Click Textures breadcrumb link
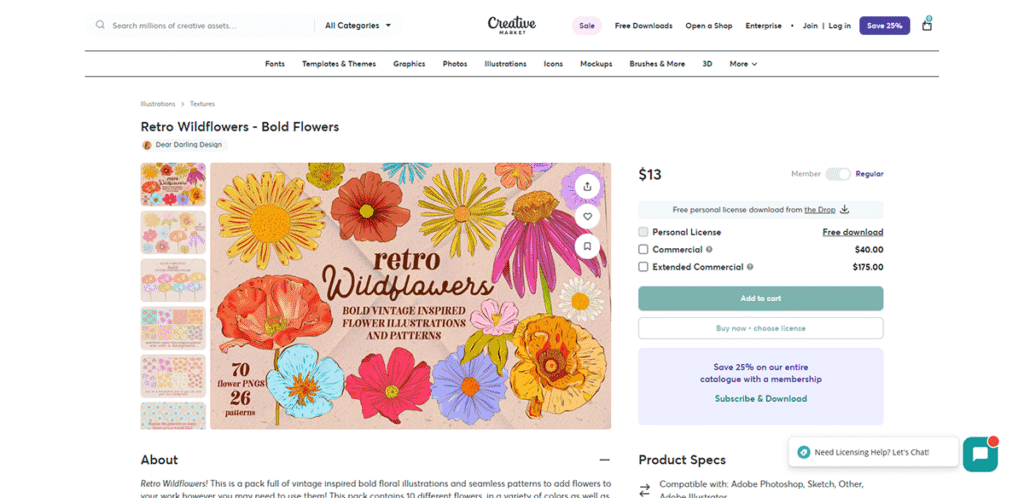 click(x=202, y=104)
